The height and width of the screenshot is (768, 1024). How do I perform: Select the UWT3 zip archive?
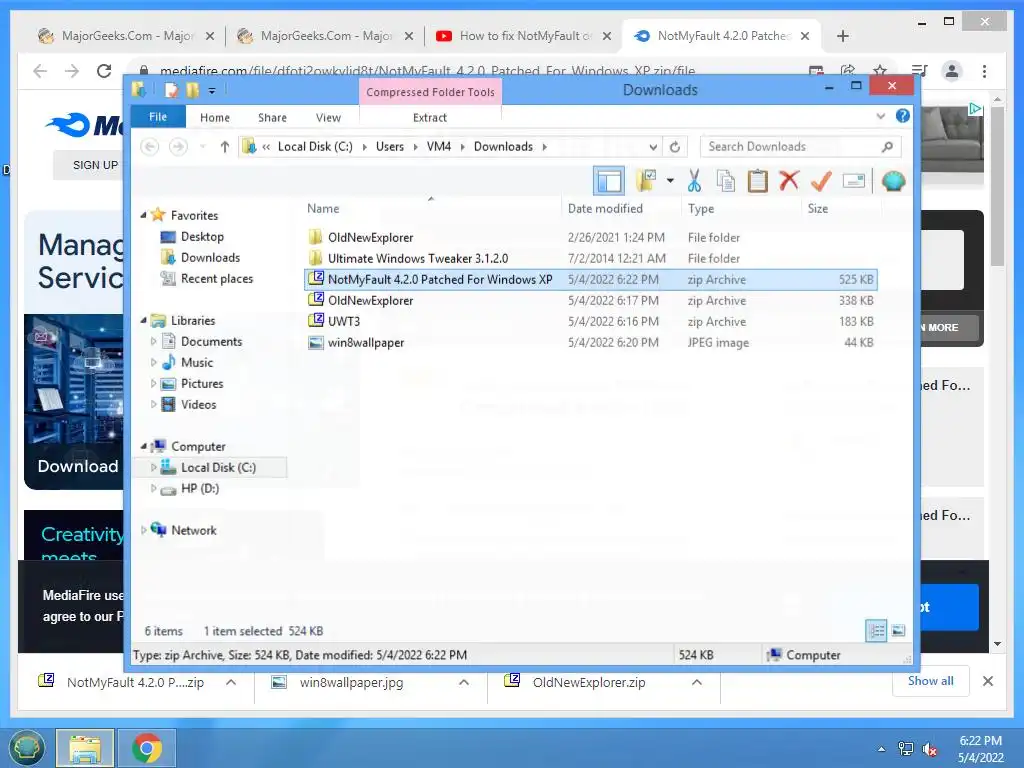pyautogui.click(x=590, y=321)
